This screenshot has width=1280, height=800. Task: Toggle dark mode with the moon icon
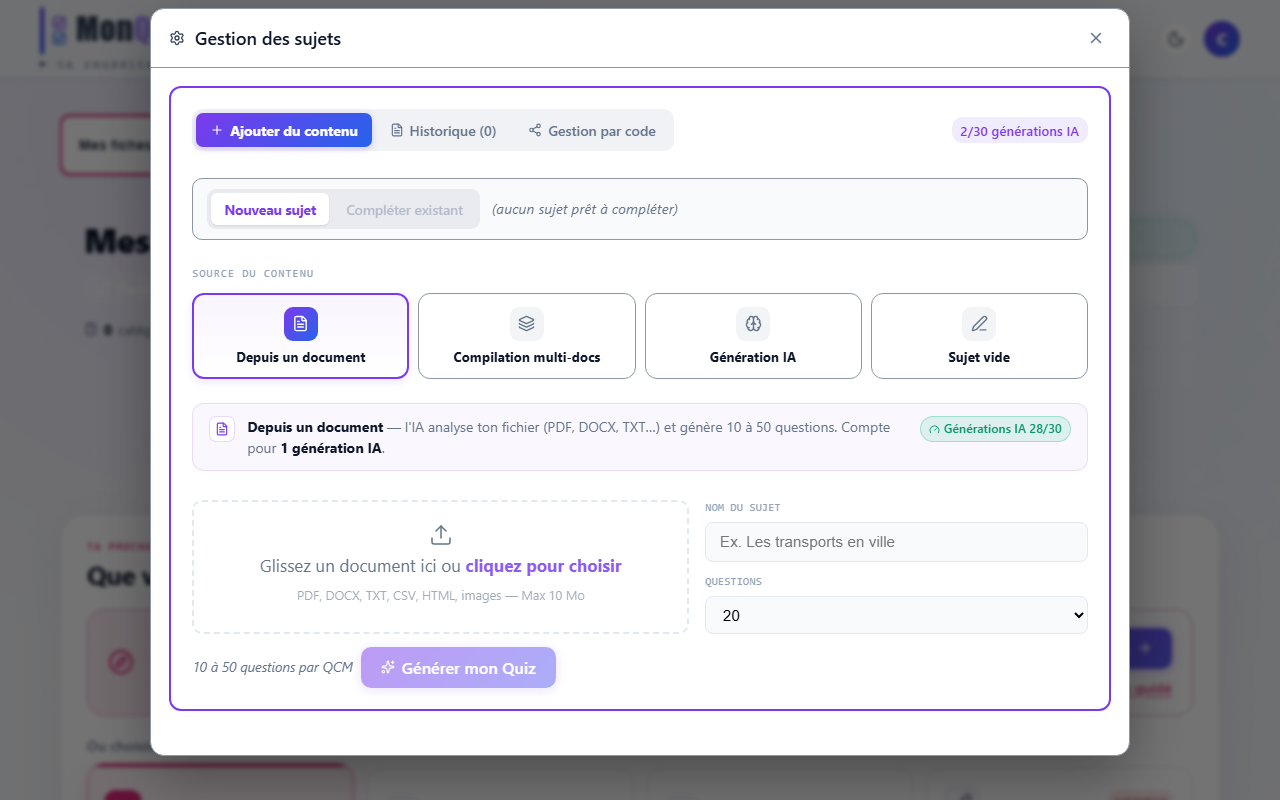(1176, 39)
